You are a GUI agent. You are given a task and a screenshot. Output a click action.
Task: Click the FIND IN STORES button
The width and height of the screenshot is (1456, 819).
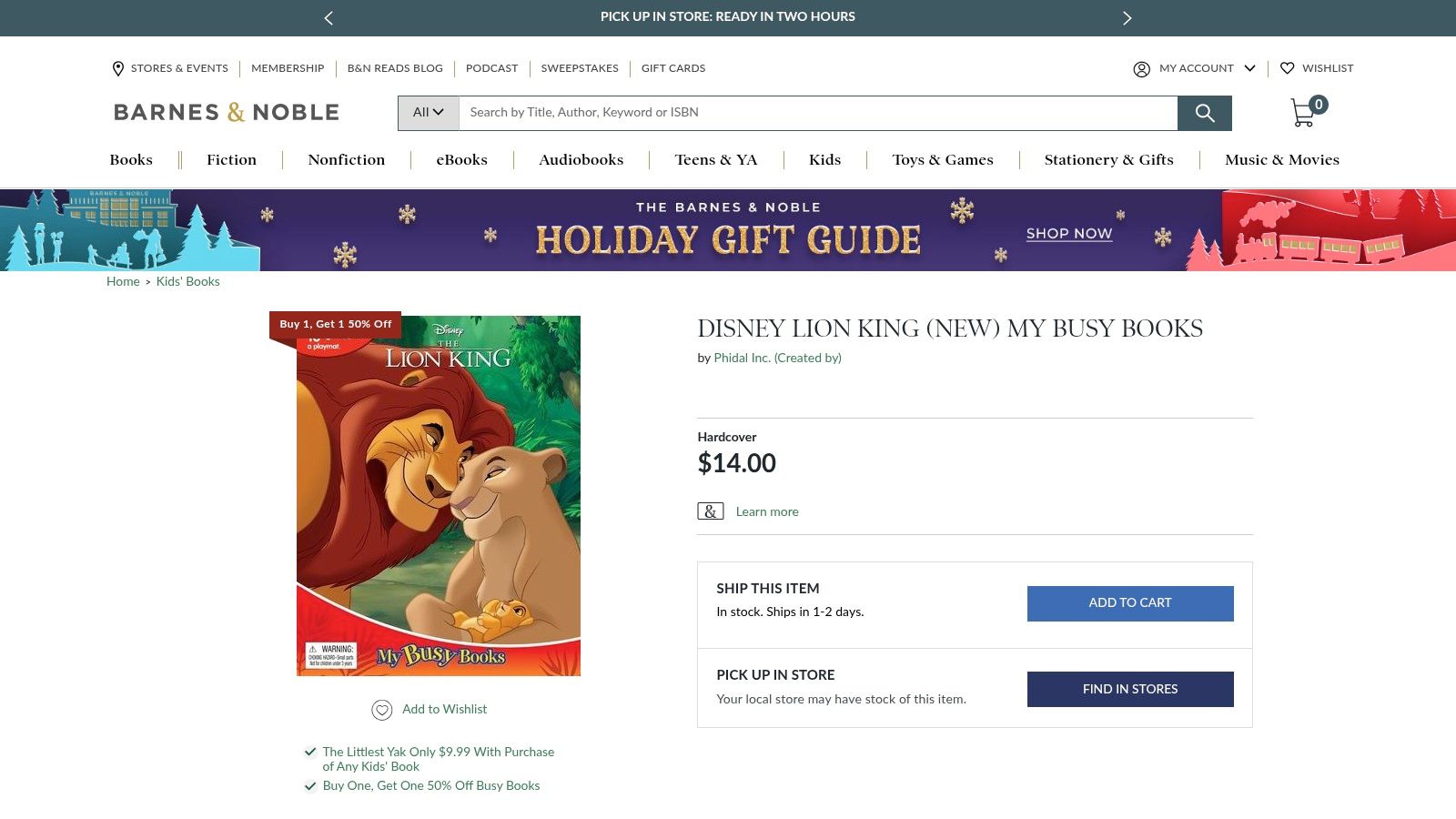coord(1129,689)
